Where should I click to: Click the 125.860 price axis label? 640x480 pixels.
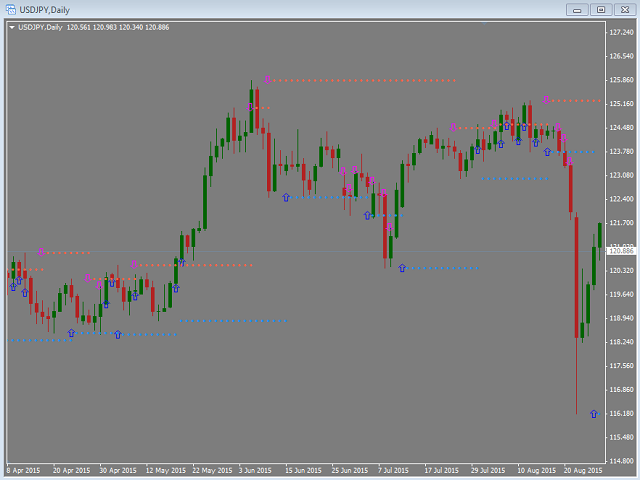pyautogui.click(x=621, y=80)
